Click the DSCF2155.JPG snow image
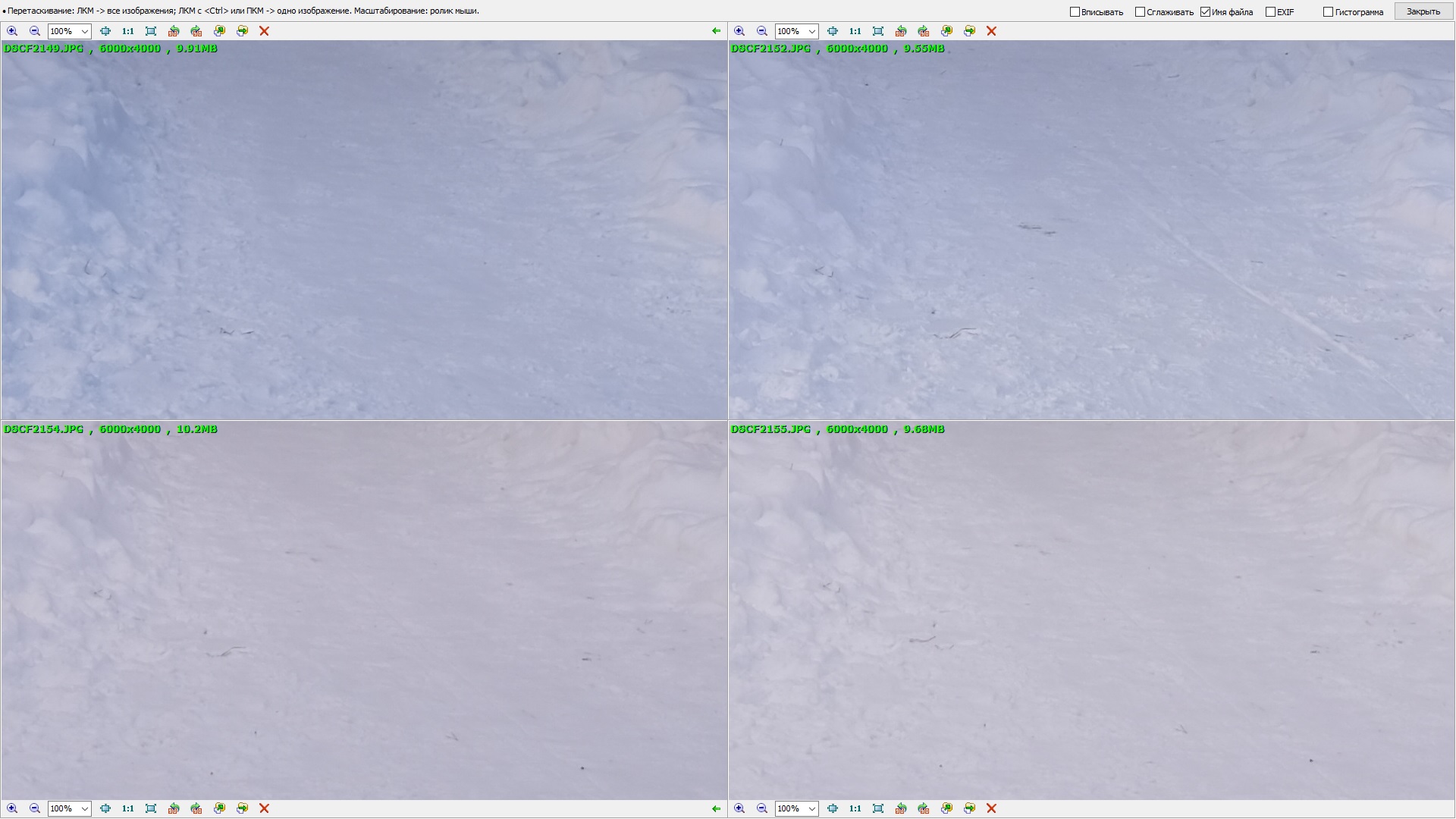The image size is (1456, 819). (1091, 610)
